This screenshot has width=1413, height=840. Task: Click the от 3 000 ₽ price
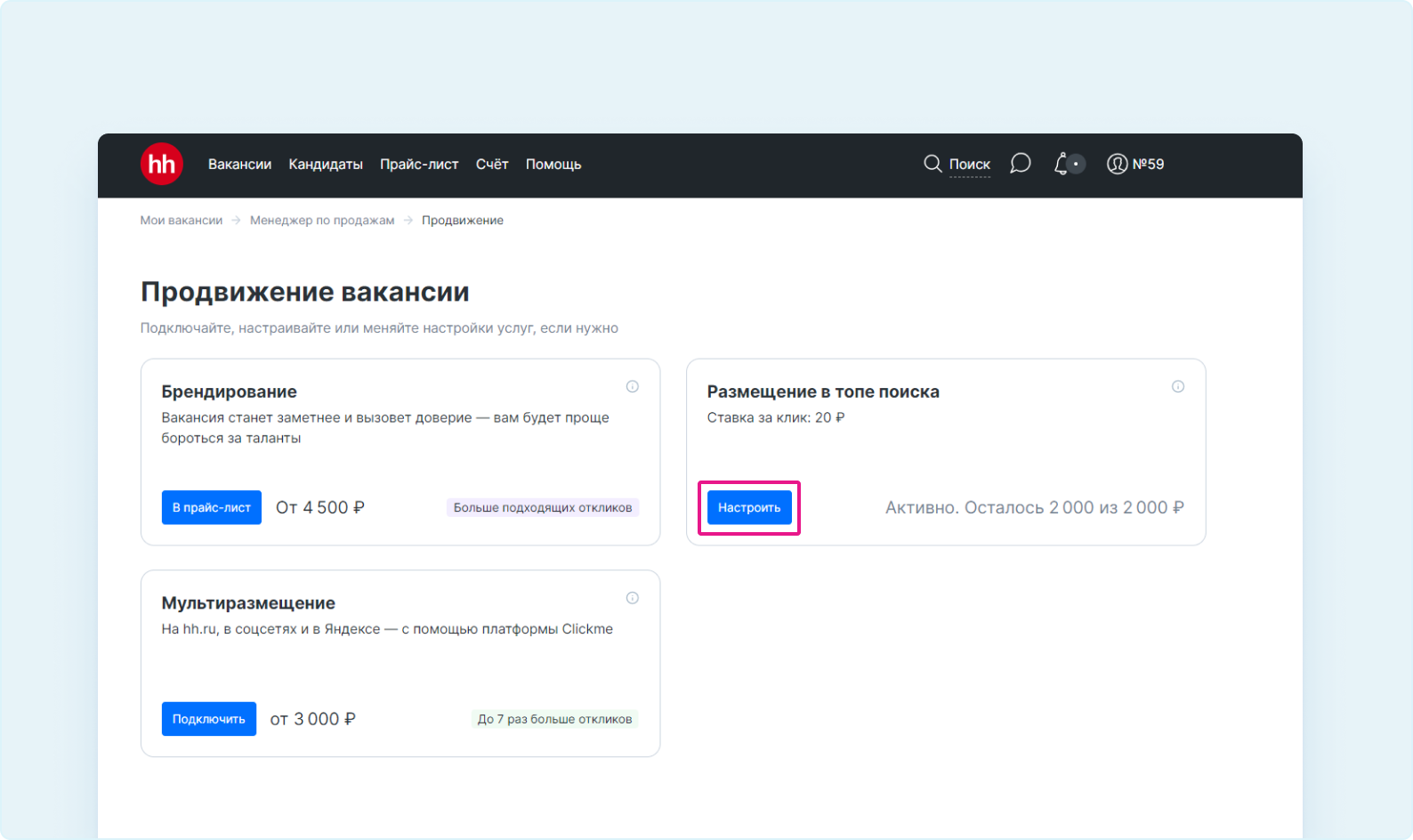313,719
